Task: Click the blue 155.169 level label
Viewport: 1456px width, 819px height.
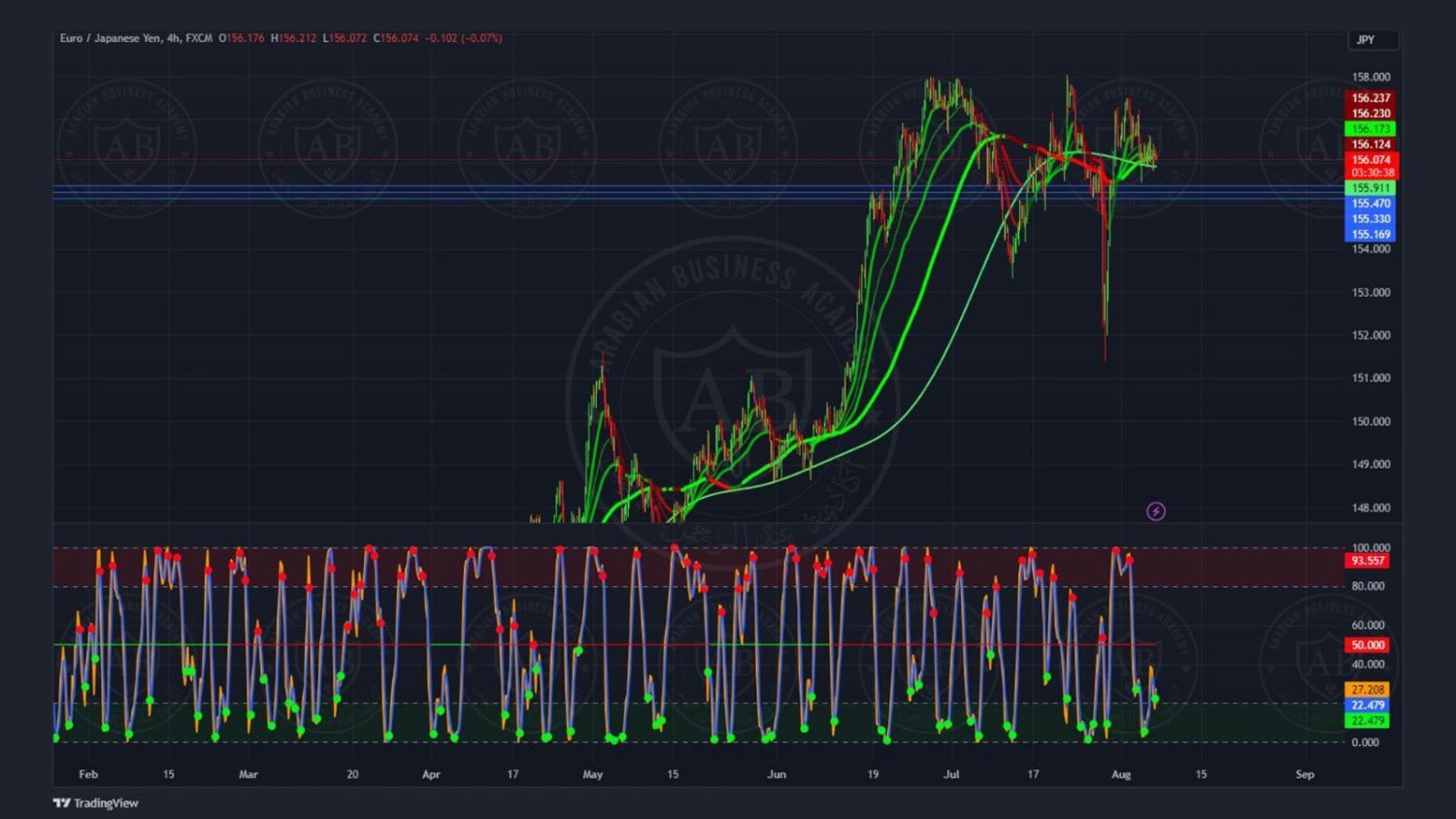Action: pos(1371,234)
